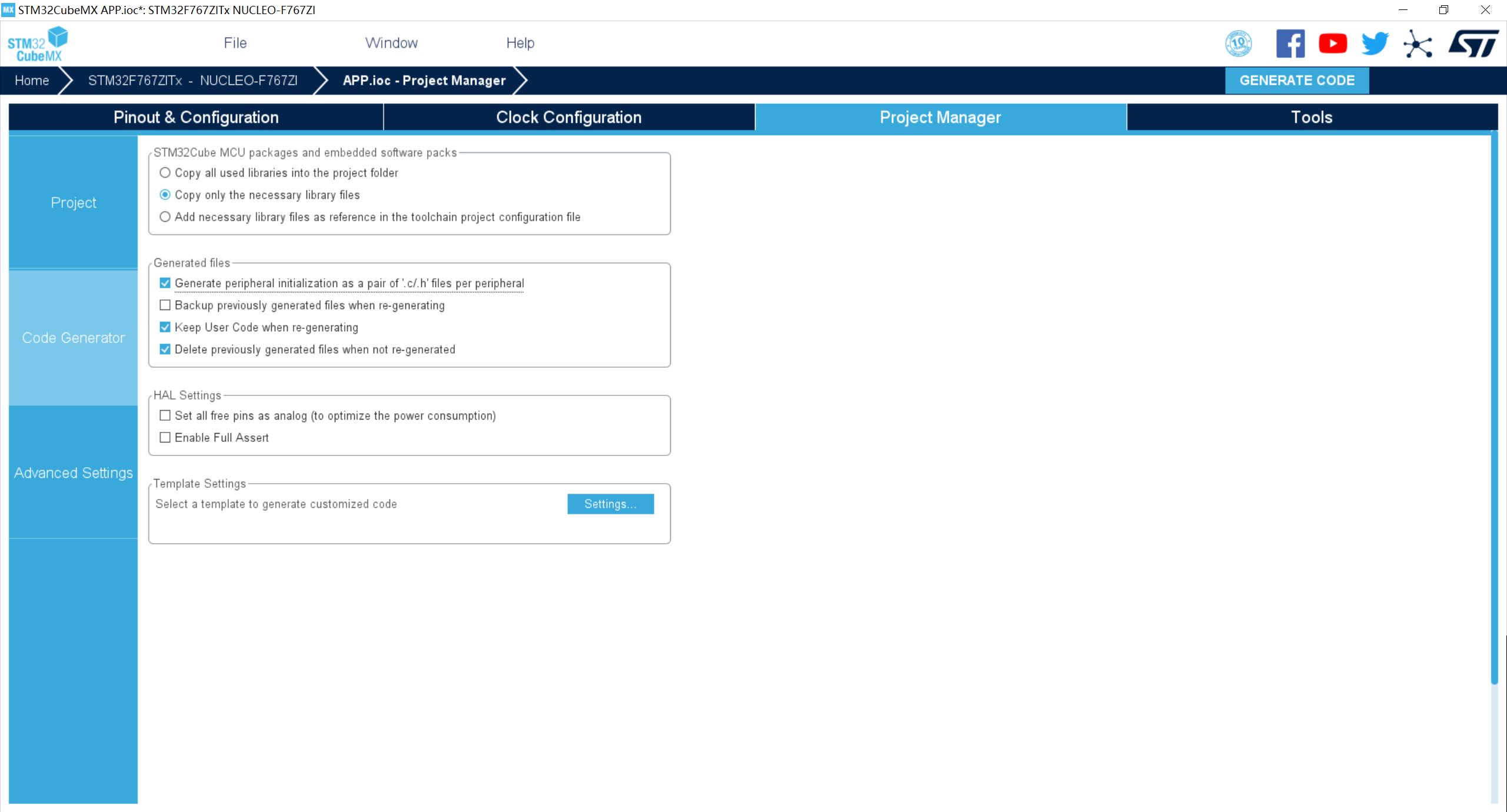
Task: Click the GENERATE CODE button
Action: click(1297, 80)
